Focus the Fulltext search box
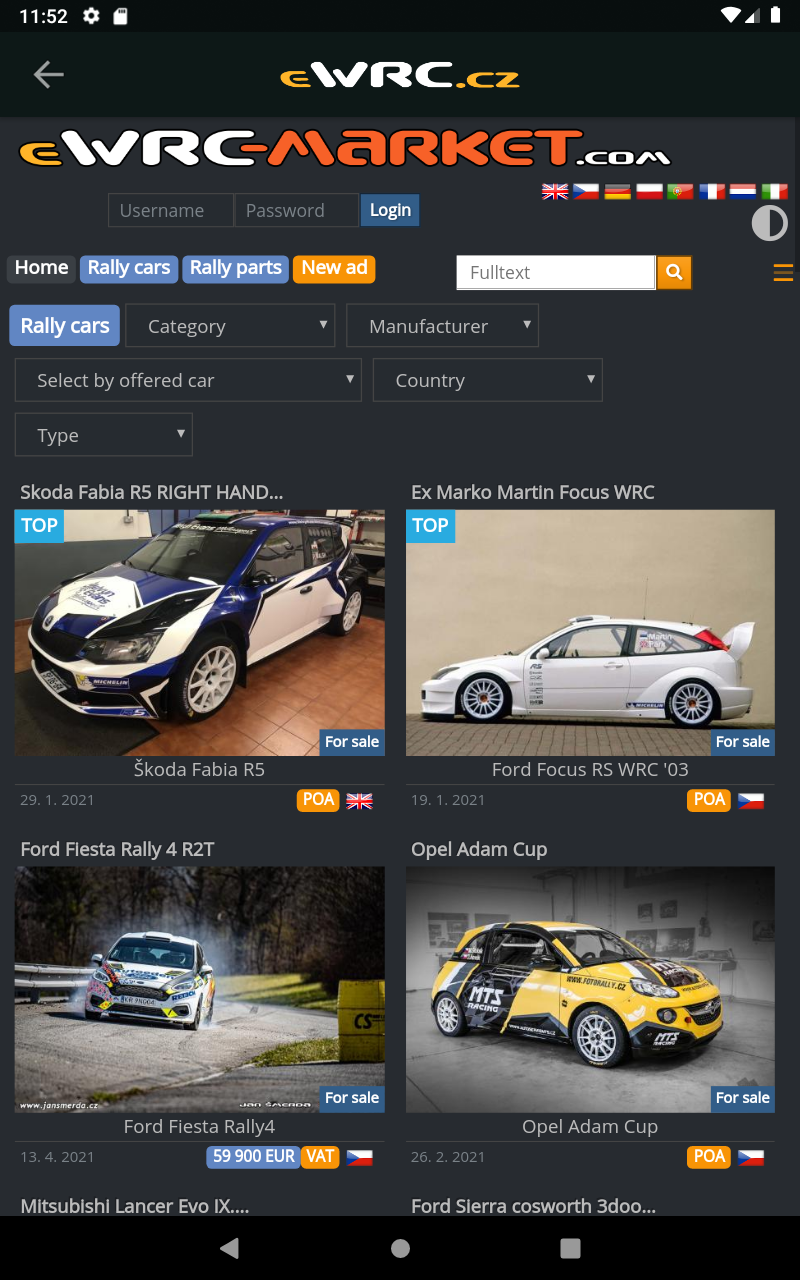The image size is (800, 1280). (x=556, y=272)
